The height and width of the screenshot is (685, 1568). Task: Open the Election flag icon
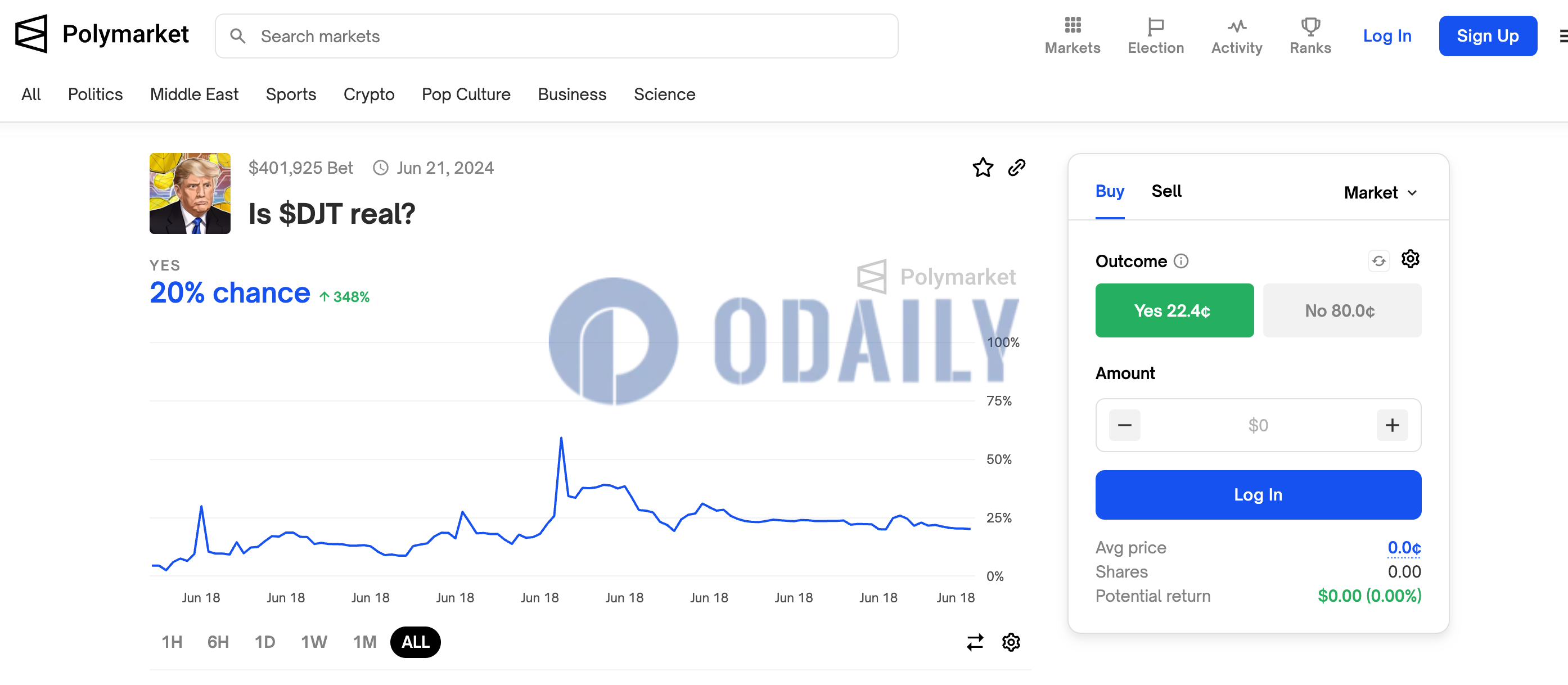pos(1155,26)
